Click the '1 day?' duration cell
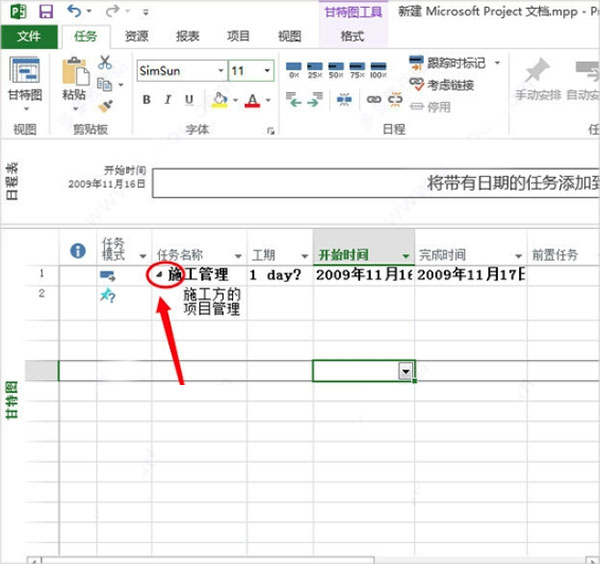 pos(280,274)
